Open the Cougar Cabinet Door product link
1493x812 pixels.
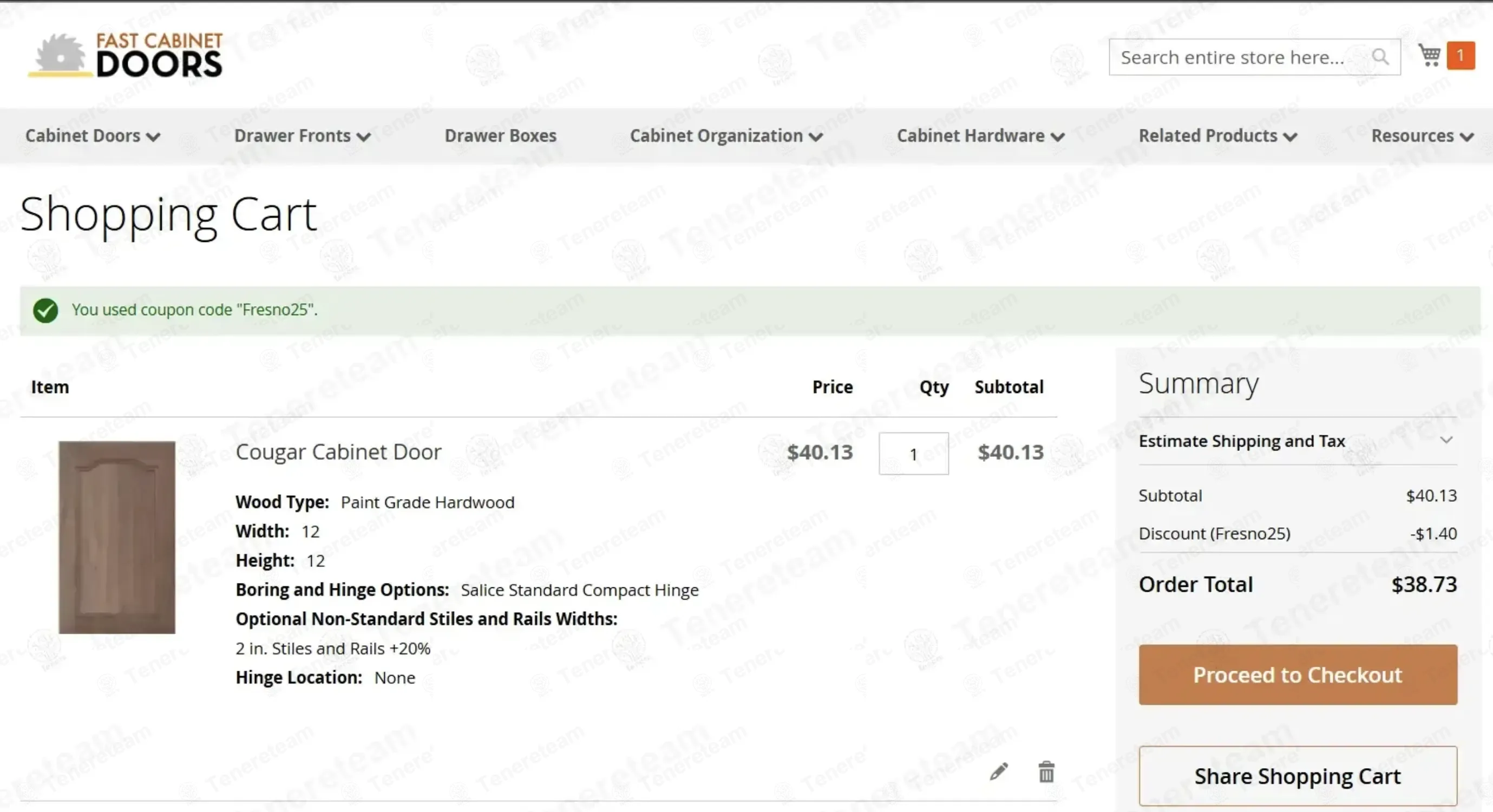[338, 452]
